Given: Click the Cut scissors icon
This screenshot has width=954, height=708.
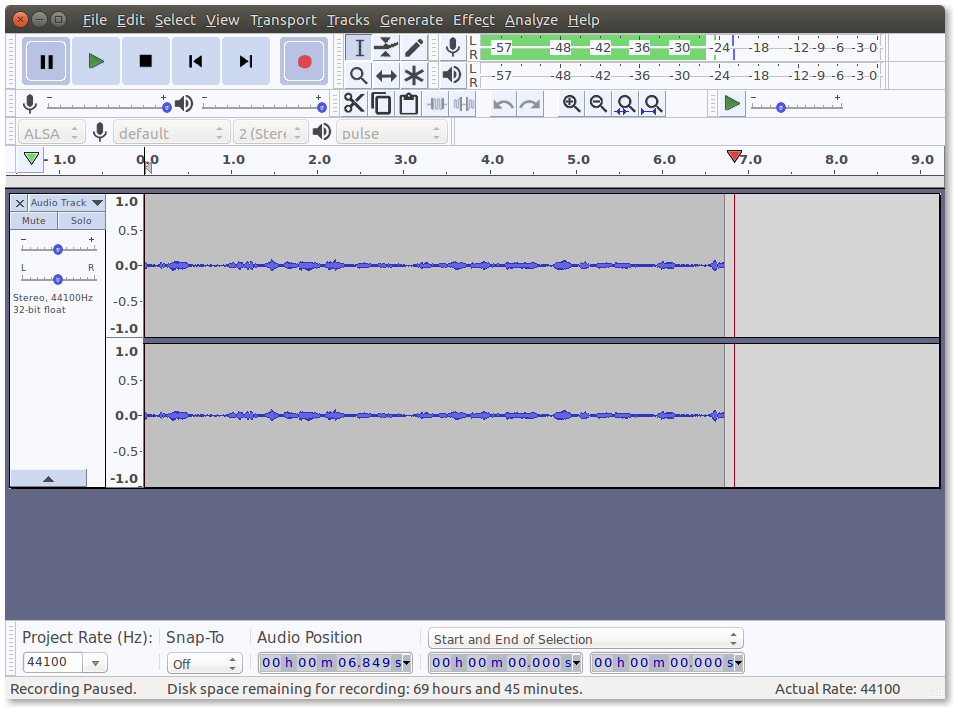Looking at the screenshot, I should pos(354,103).
